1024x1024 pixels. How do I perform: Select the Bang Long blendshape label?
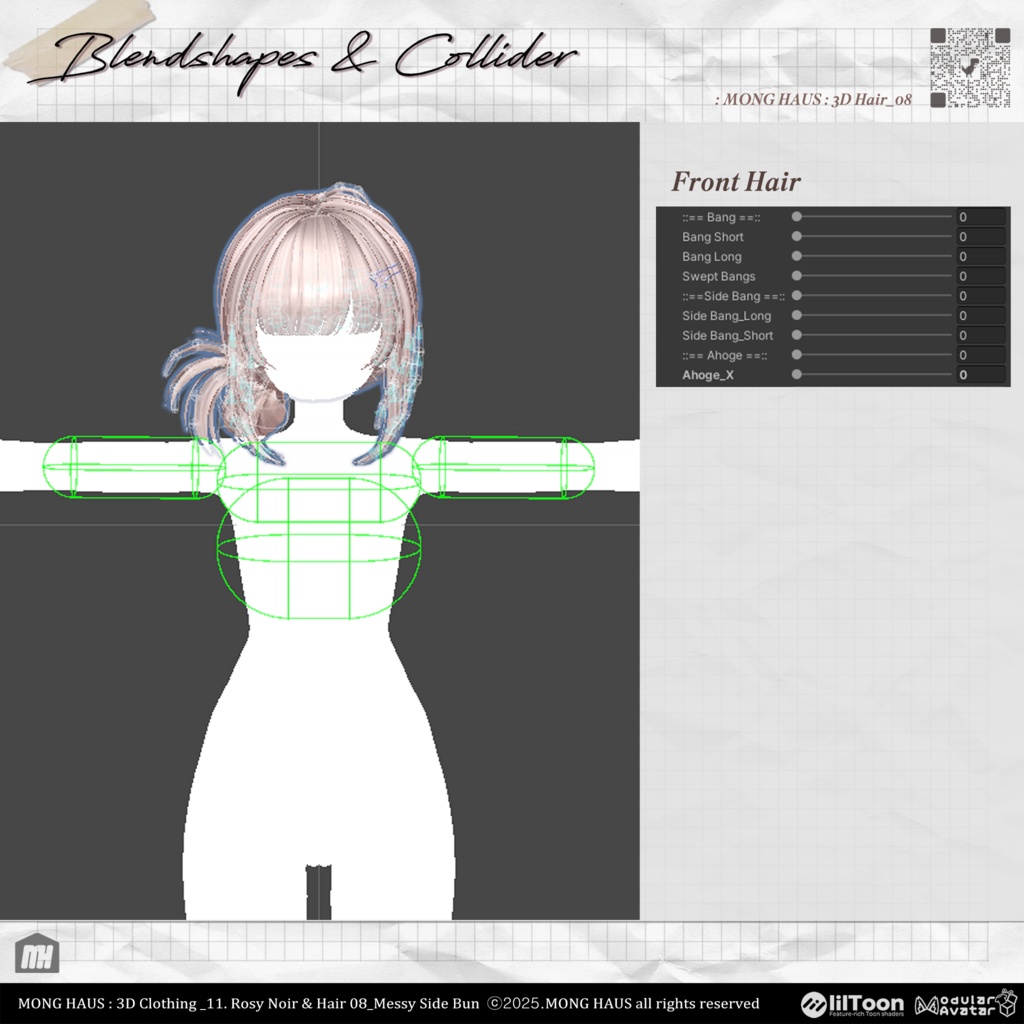coord(711,257)
